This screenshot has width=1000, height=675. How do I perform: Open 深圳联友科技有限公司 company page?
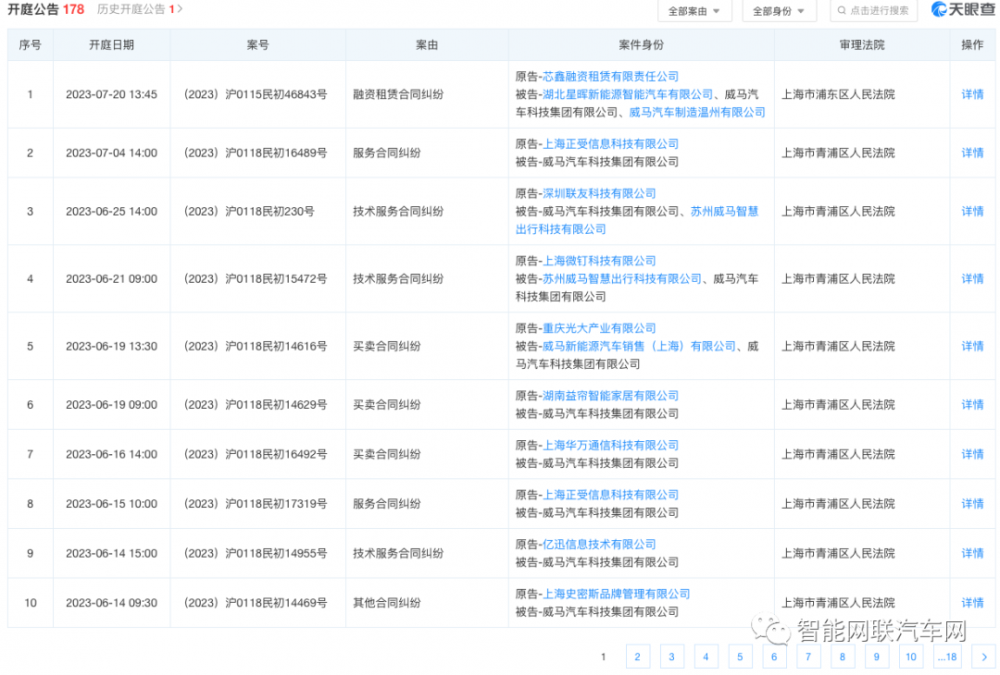599,194
